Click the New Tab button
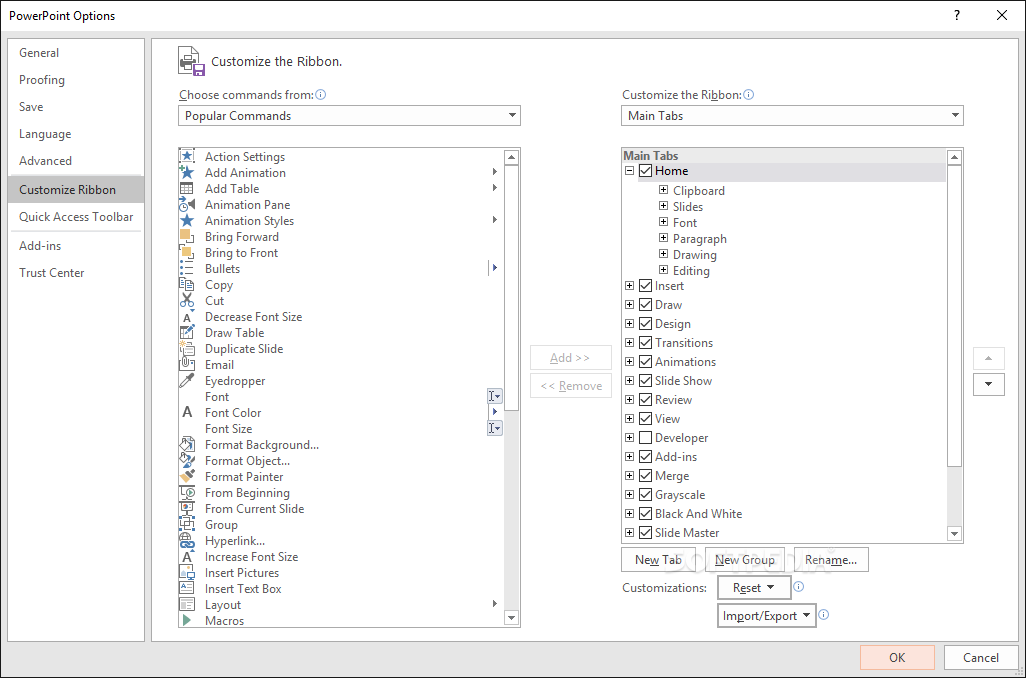 (658, 560)
